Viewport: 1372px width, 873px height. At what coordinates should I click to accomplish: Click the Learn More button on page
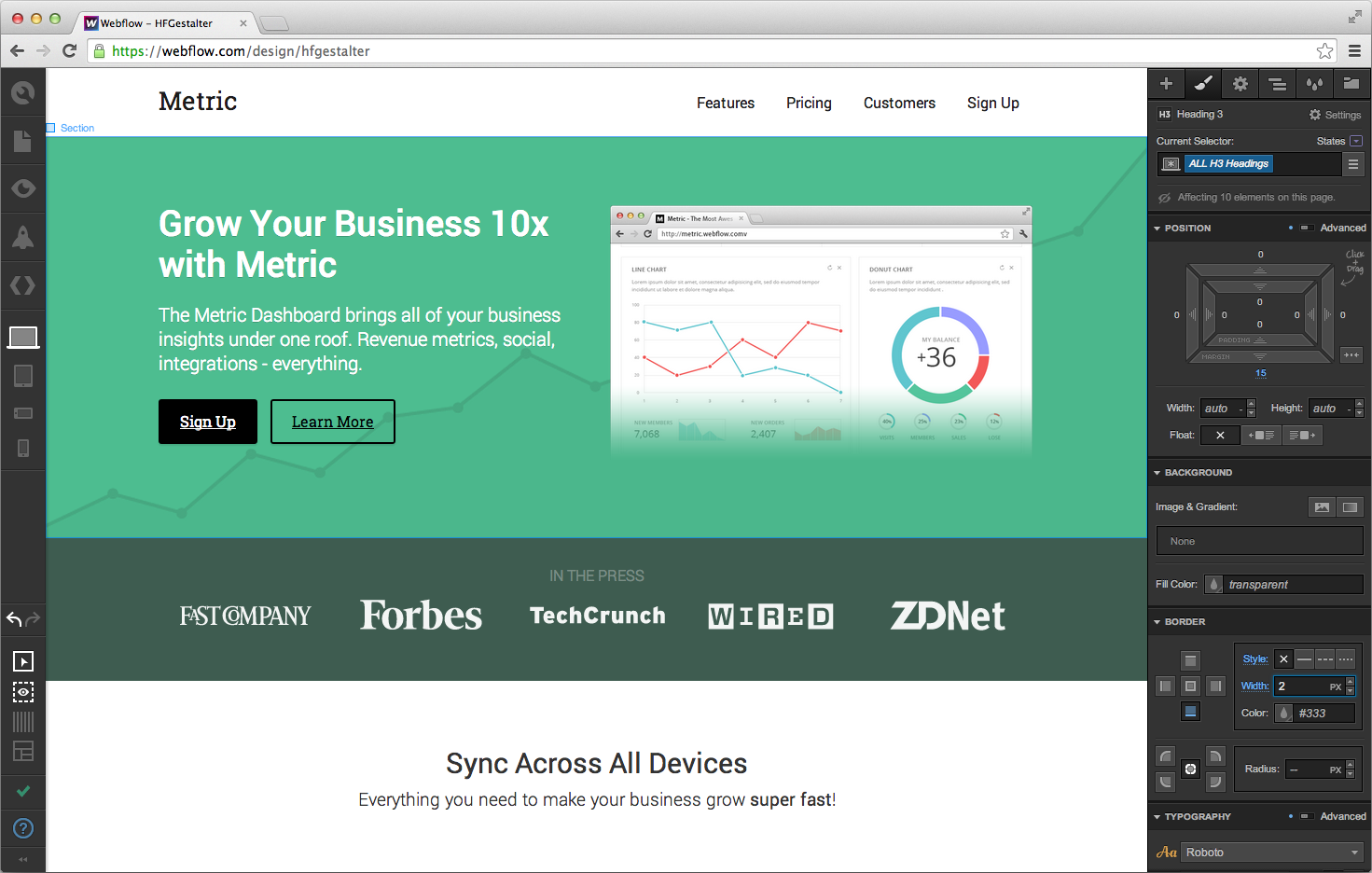pos(333,422)
